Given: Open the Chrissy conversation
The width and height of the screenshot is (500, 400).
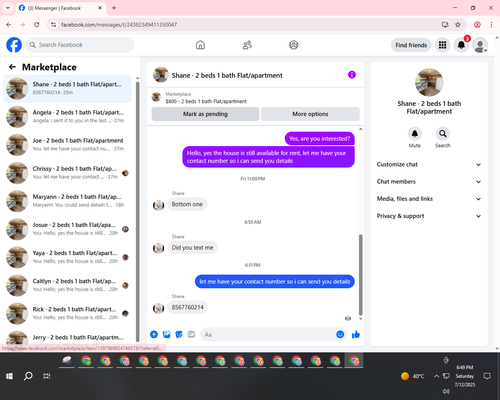Looking at the screenshot, I should (x=67, y=173).
